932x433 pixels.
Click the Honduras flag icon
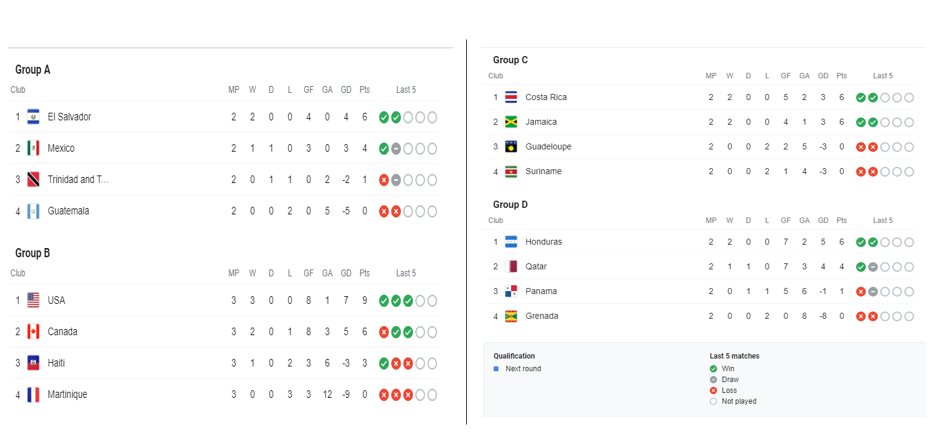512,242
